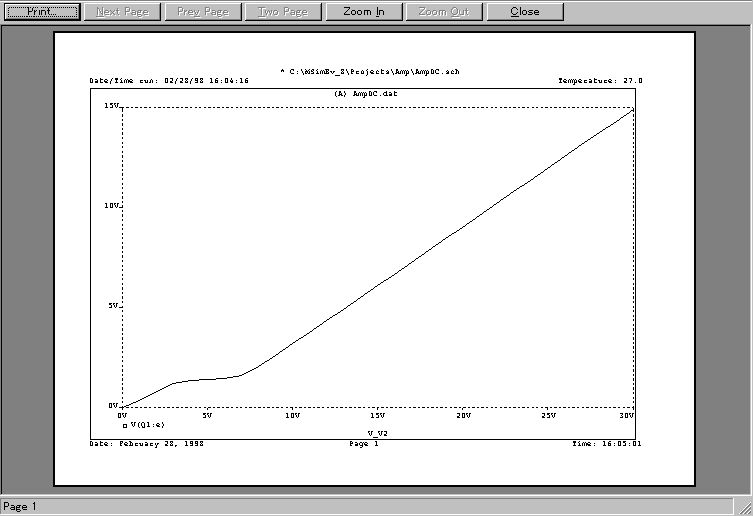
Task: Click the Time: 16:05:01 footer text
Action: point(607,442)
